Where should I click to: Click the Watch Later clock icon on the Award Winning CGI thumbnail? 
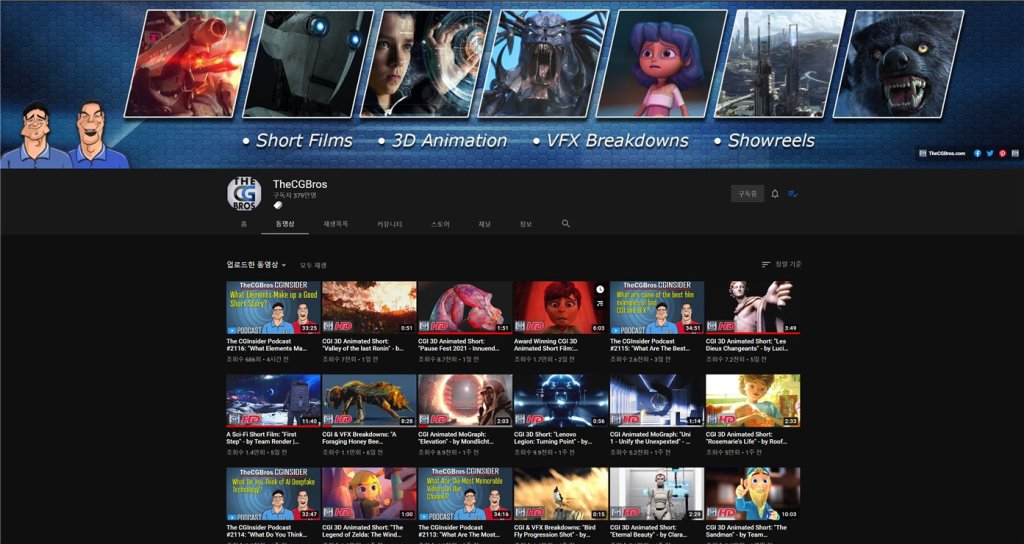(600, 289)
